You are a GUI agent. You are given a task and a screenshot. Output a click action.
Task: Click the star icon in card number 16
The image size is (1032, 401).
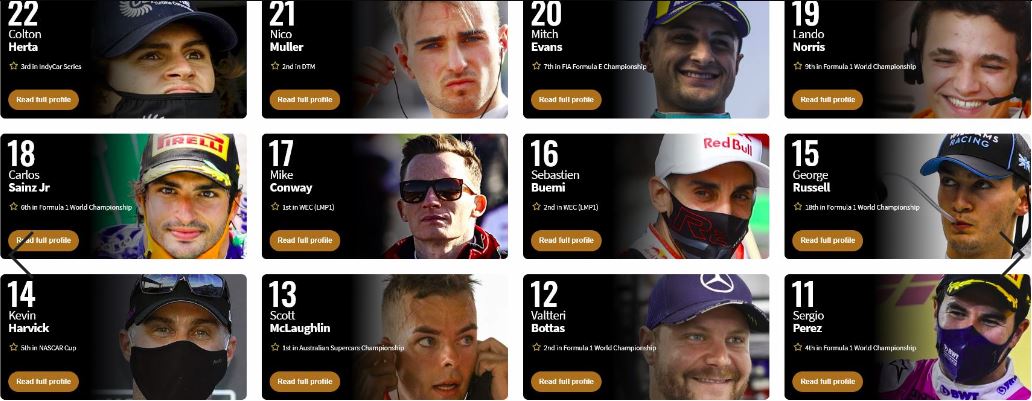click(536, 207)
